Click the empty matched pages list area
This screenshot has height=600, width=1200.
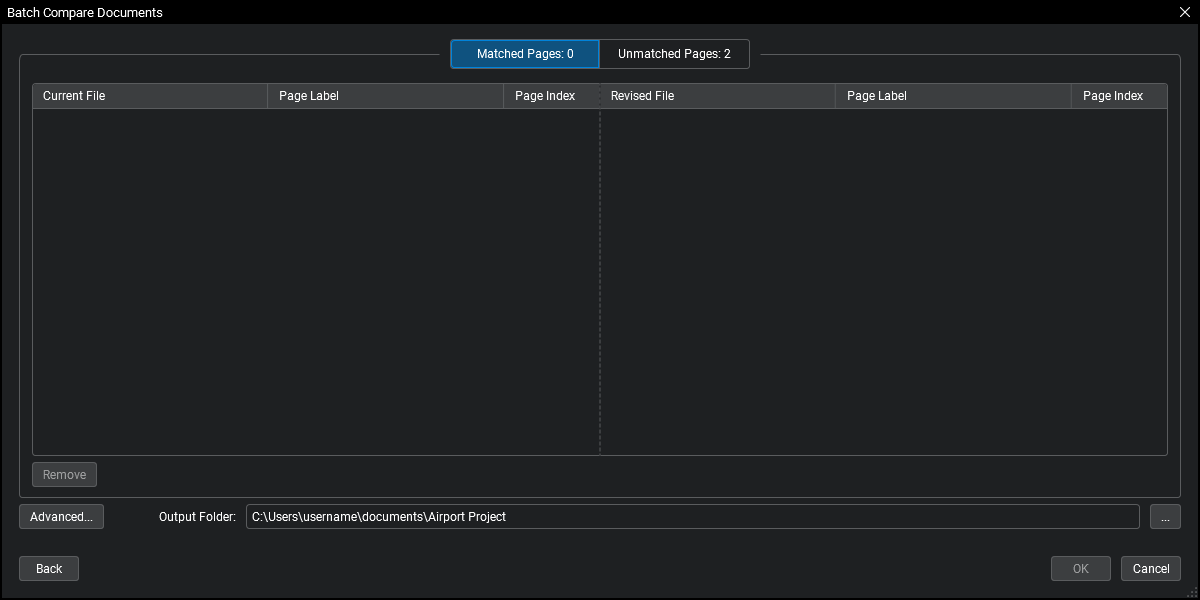[x=300, y=280]
